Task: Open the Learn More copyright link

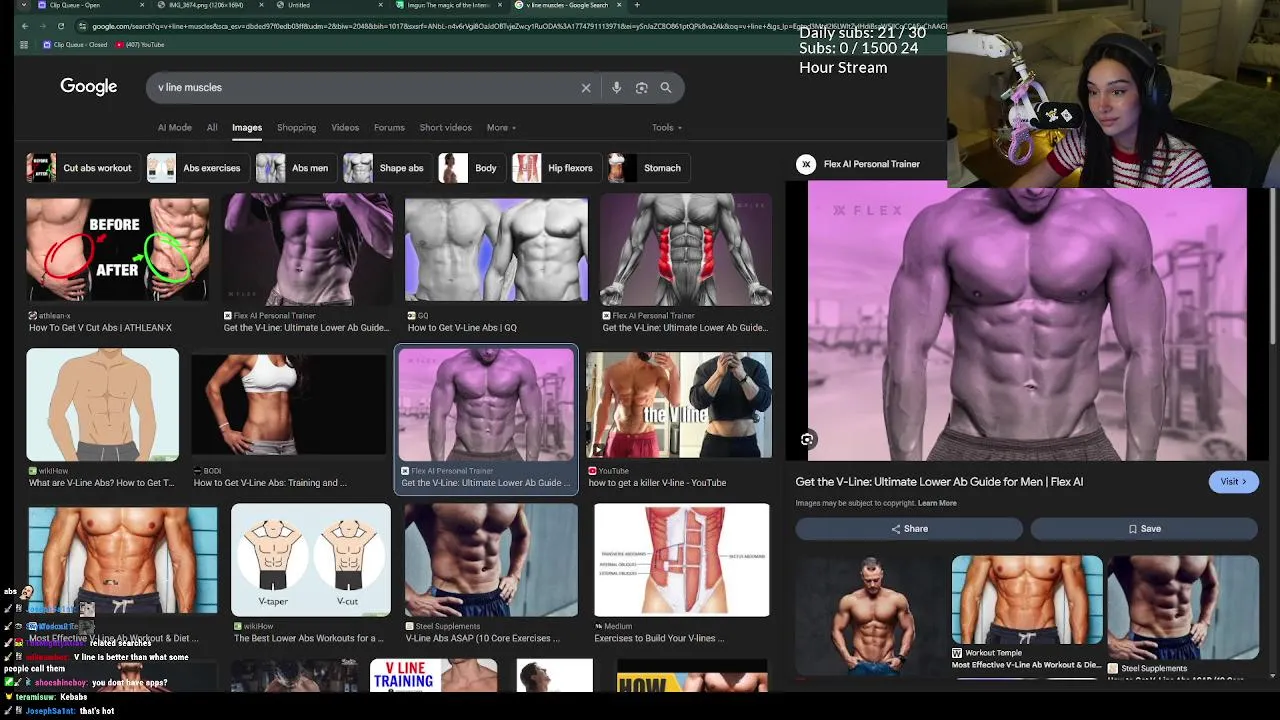Action: (937, 503)
